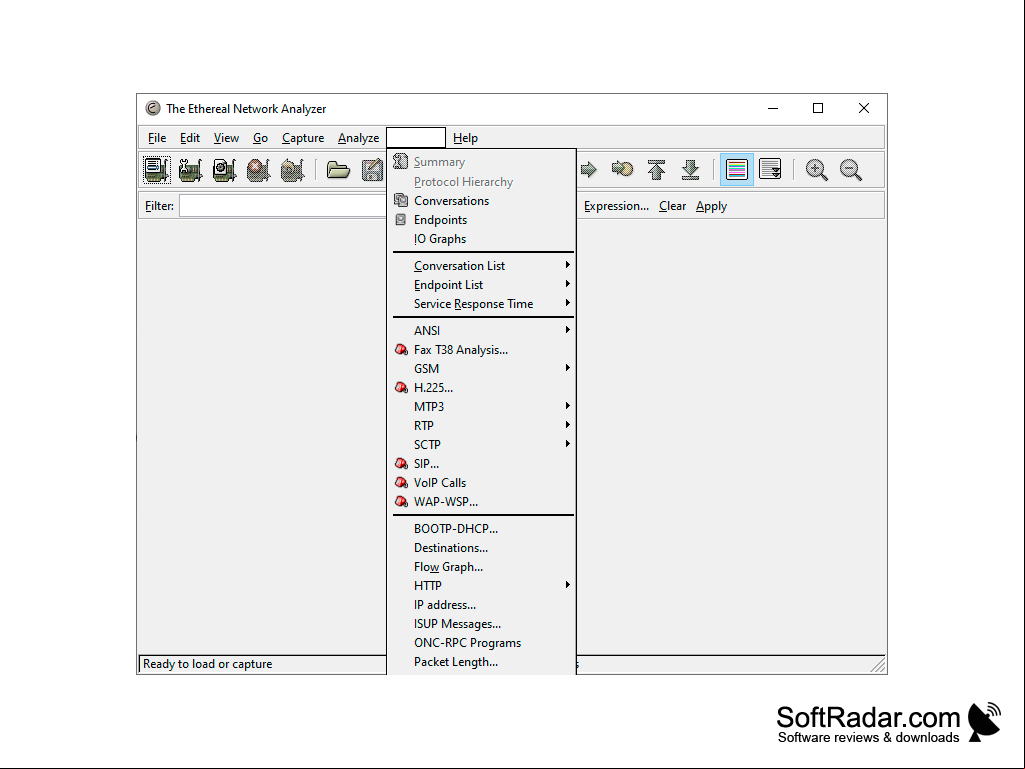Click the Expression... button
1025x769 pixels.
pyautogui.click(x=616, y=206)
